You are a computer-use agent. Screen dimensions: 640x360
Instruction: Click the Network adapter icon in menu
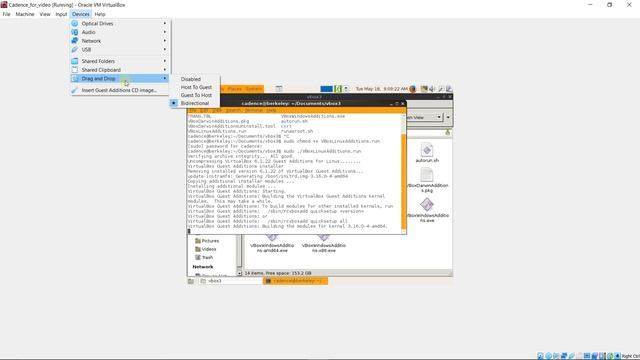pyautogui.click(x=75, y=41)
